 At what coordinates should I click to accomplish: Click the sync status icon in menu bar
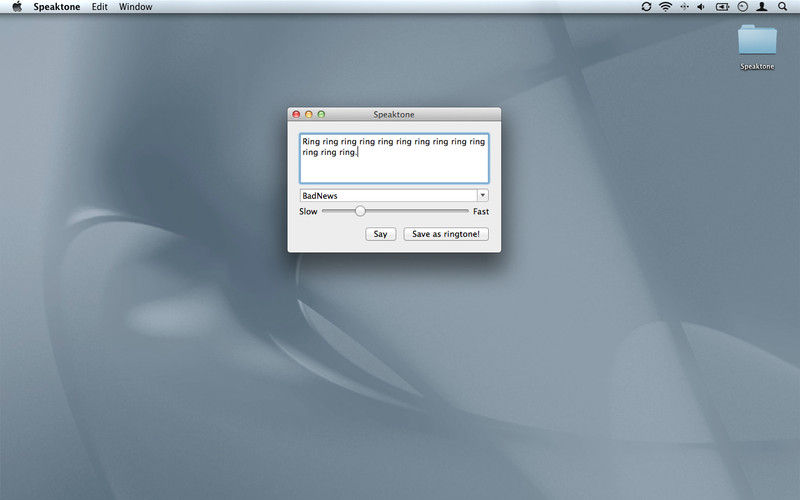pyautogui.click(x=646, y=7)
